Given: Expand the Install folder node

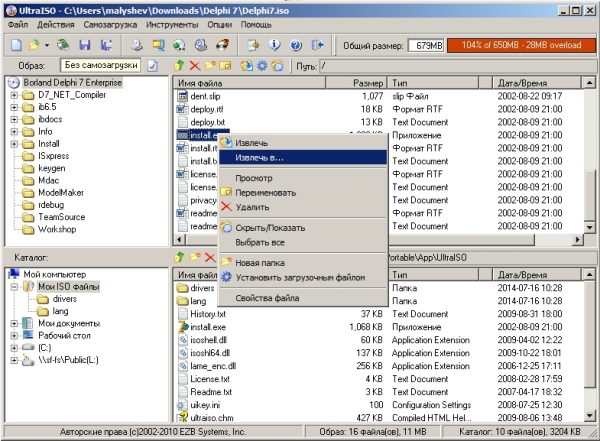Looking at the screenshot, I should tap(14, 144).
